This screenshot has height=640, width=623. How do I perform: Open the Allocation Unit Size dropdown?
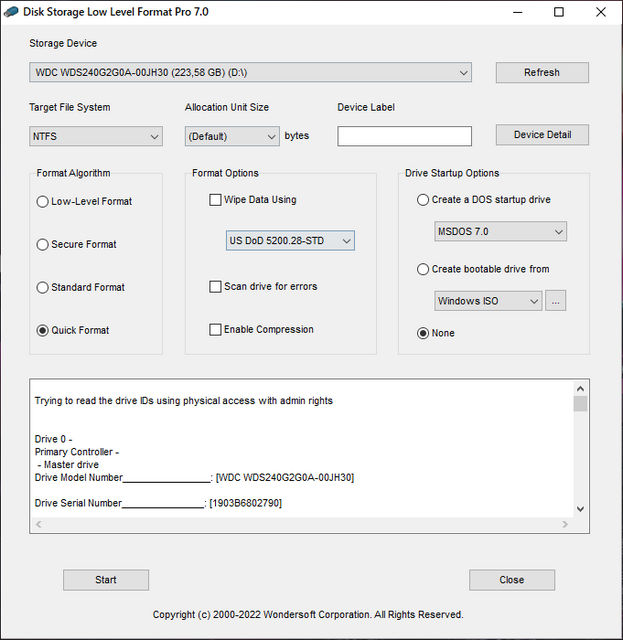point(231,136)
